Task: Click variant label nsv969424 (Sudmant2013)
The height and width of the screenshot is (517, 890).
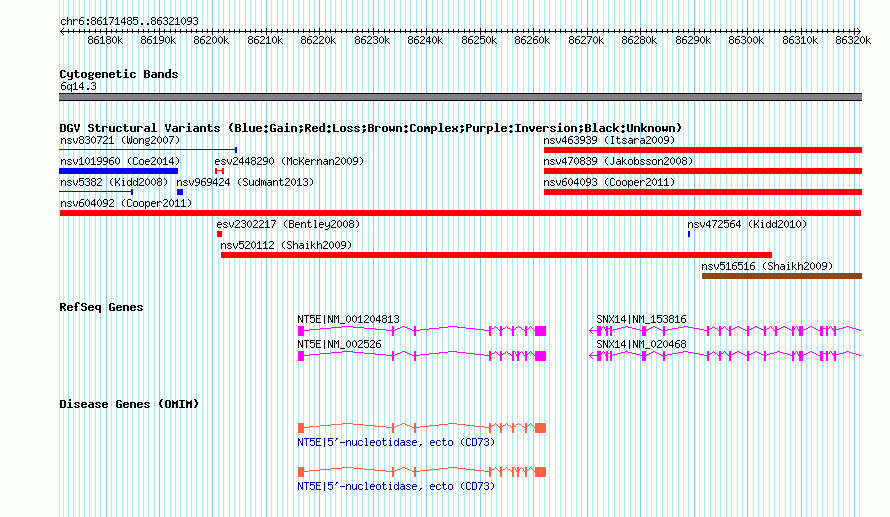Action: pyautogui.click(x=245, y=182)
